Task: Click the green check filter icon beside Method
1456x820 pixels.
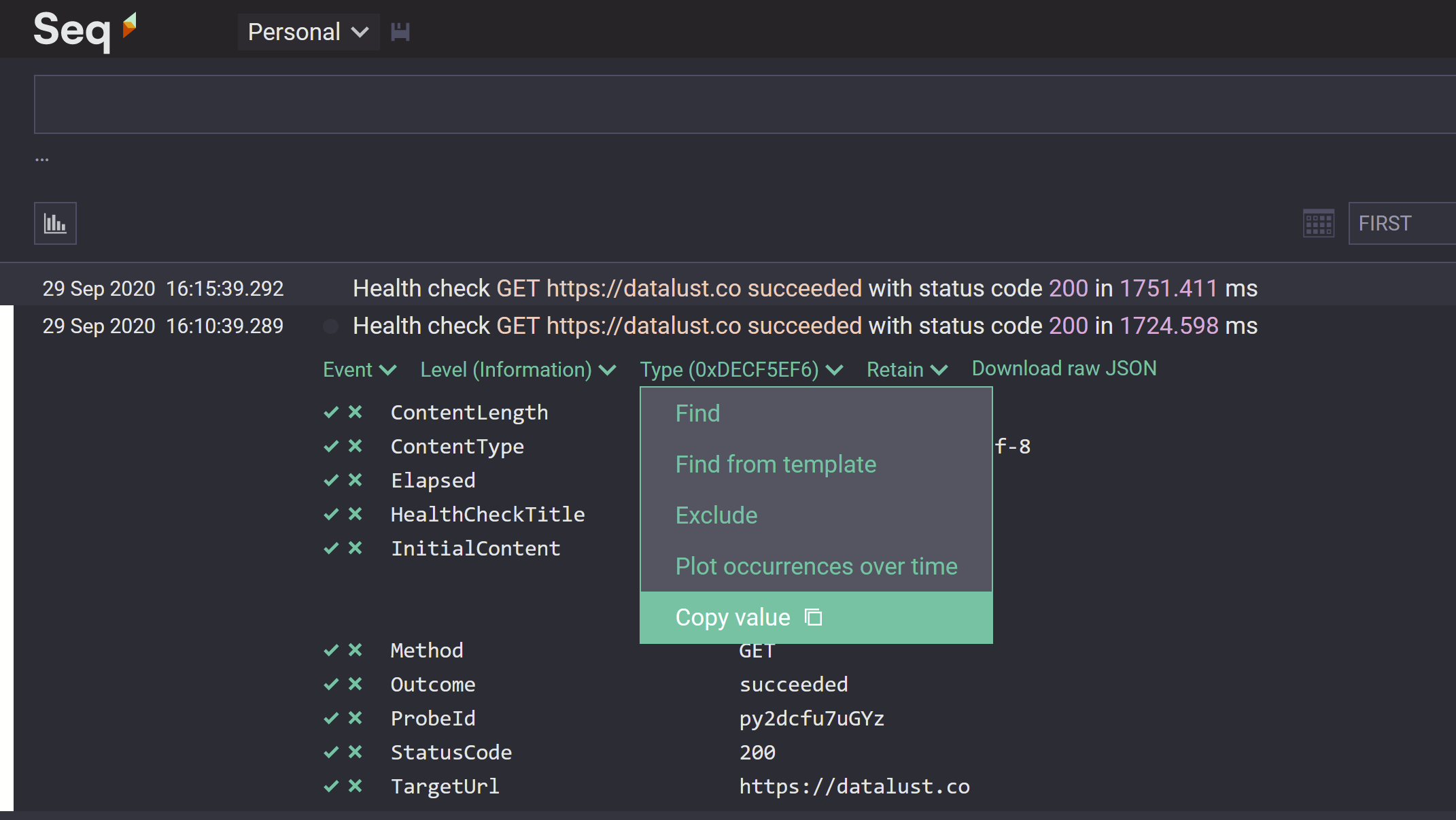Action: [331, 650]
